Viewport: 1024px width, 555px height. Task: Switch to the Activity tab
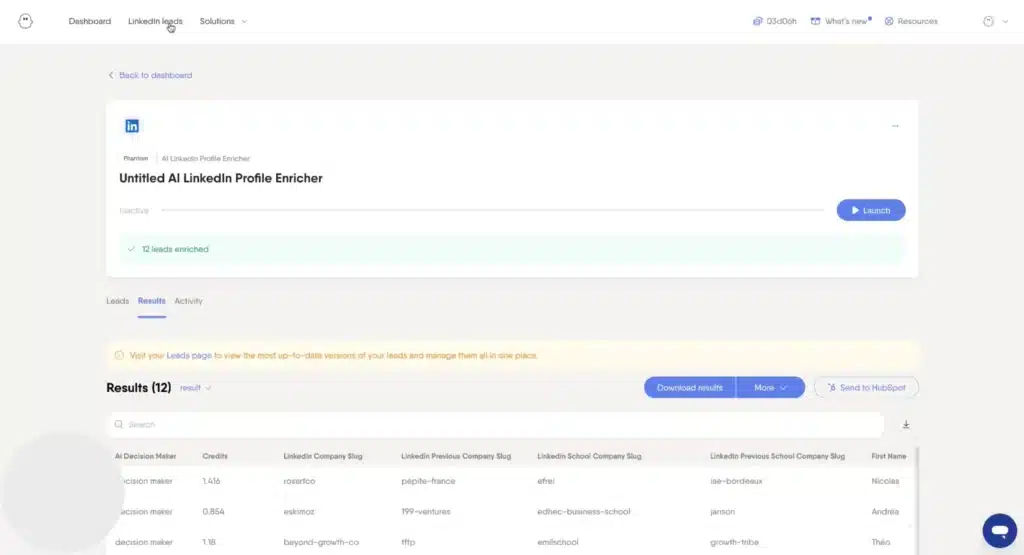pos(188,301)
